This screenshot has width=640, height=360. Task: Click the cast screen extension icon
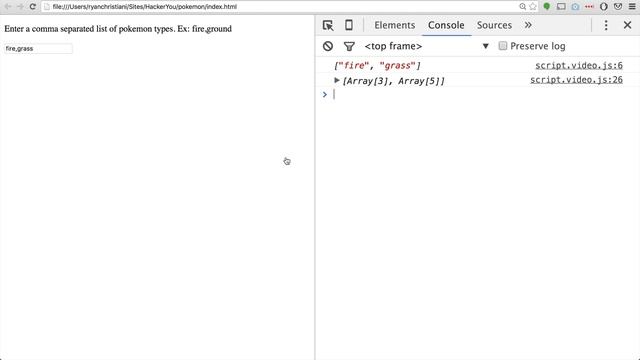pos(561,7)
